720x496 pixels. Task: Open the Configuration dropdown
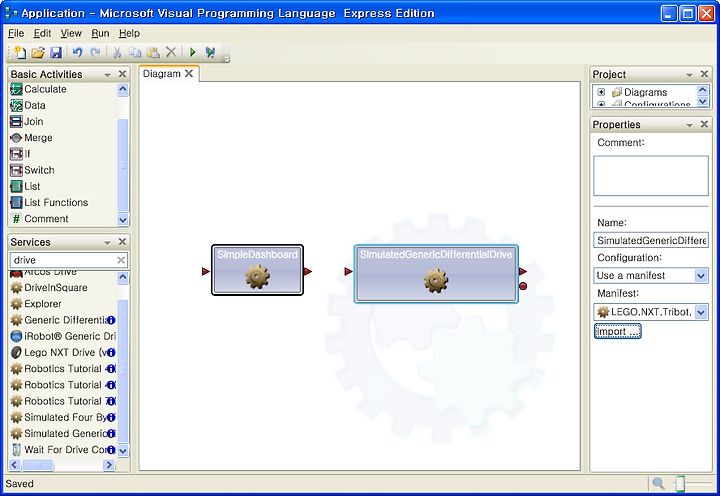pos(700,276)
